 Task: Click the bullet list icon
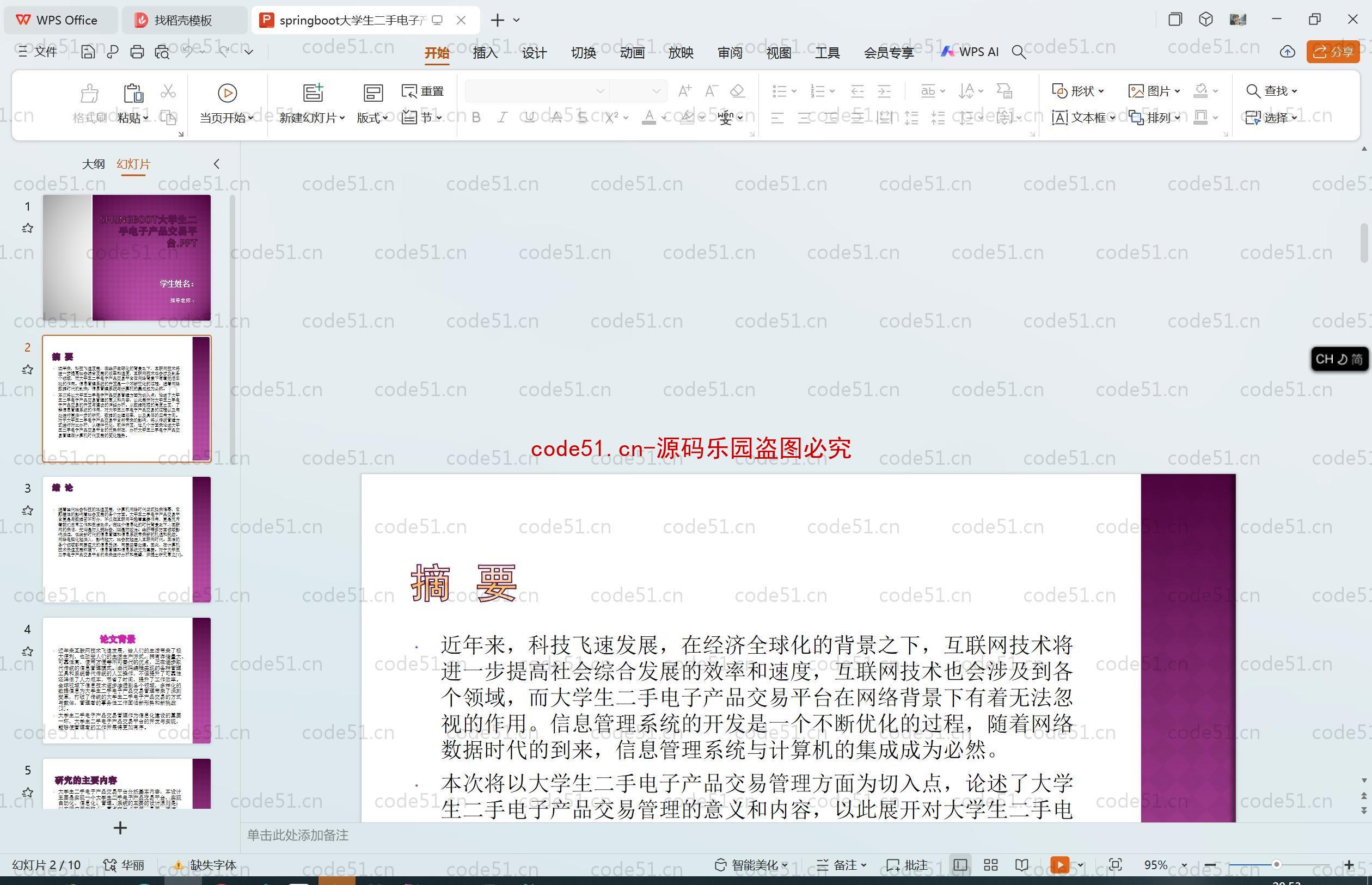coord(780,91)
